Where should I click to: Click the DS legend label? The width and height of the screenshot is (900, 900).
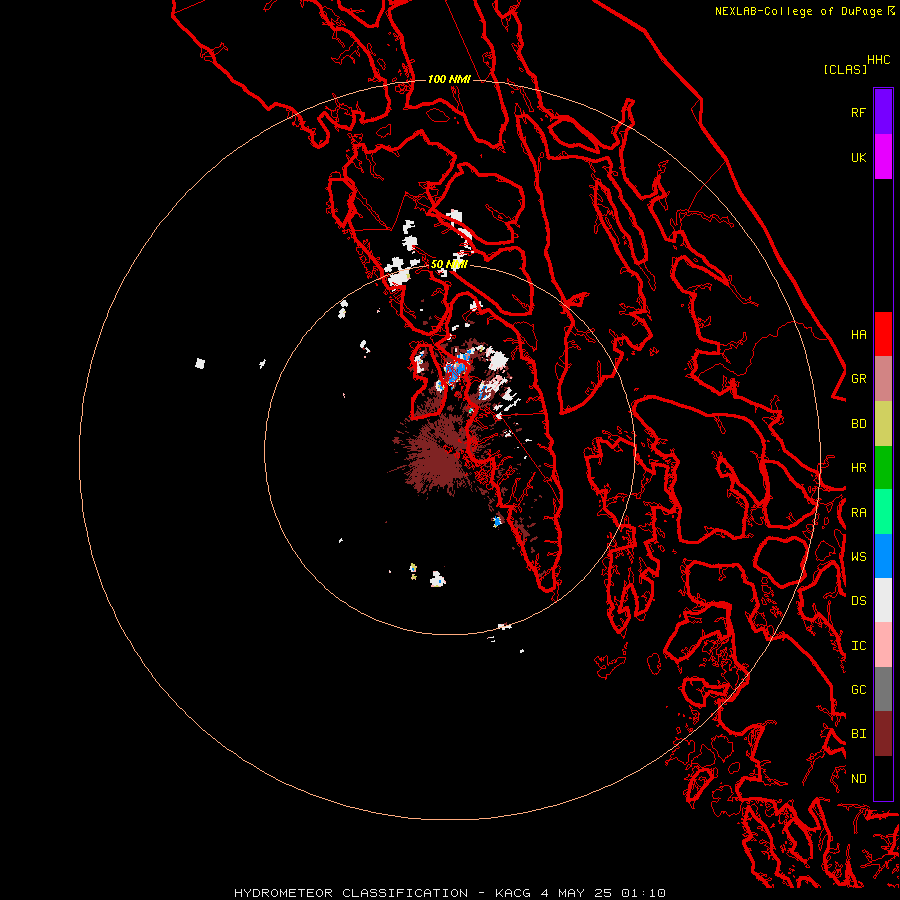[x=858, y=601]
